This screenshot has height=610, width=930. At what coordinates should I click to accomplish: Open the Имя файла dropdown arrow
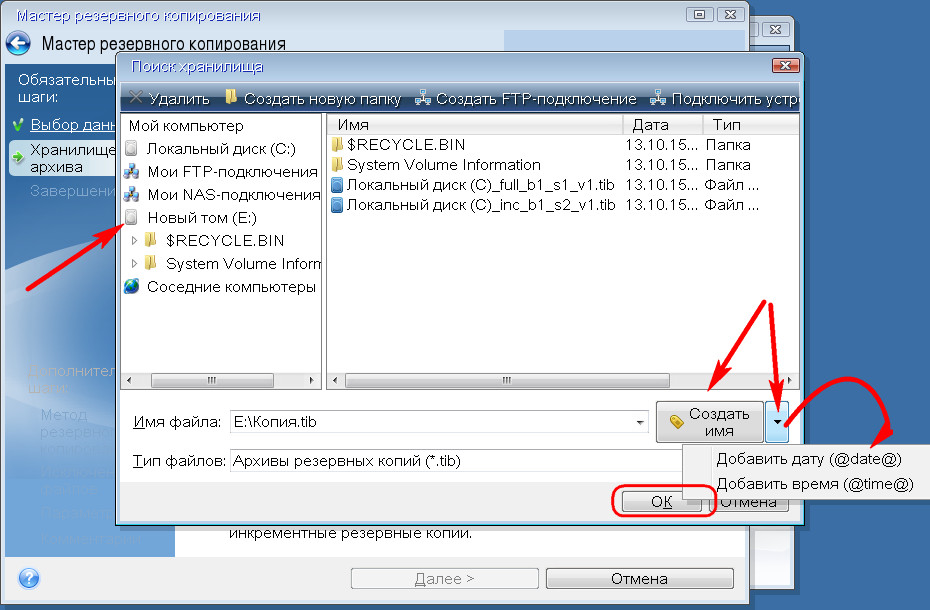tap(638, 422)
